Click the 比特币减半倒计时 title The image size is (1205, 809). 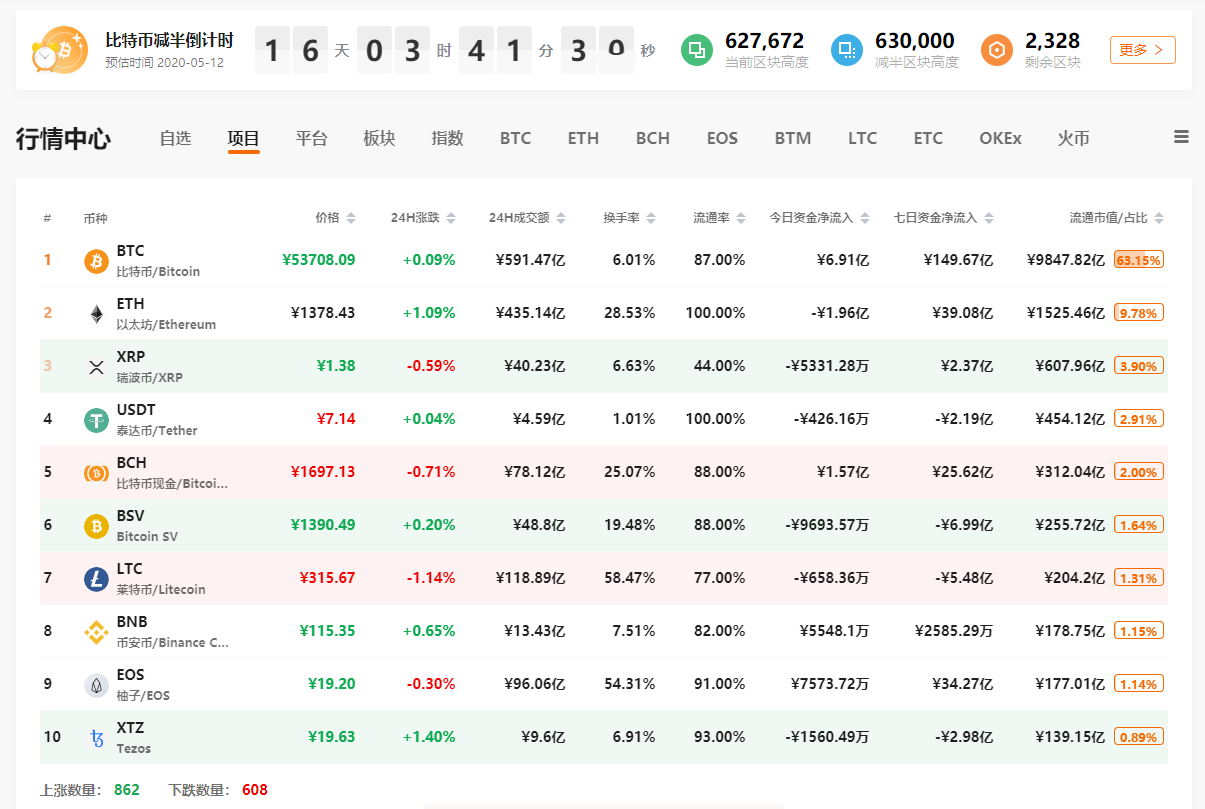(169, 40)
